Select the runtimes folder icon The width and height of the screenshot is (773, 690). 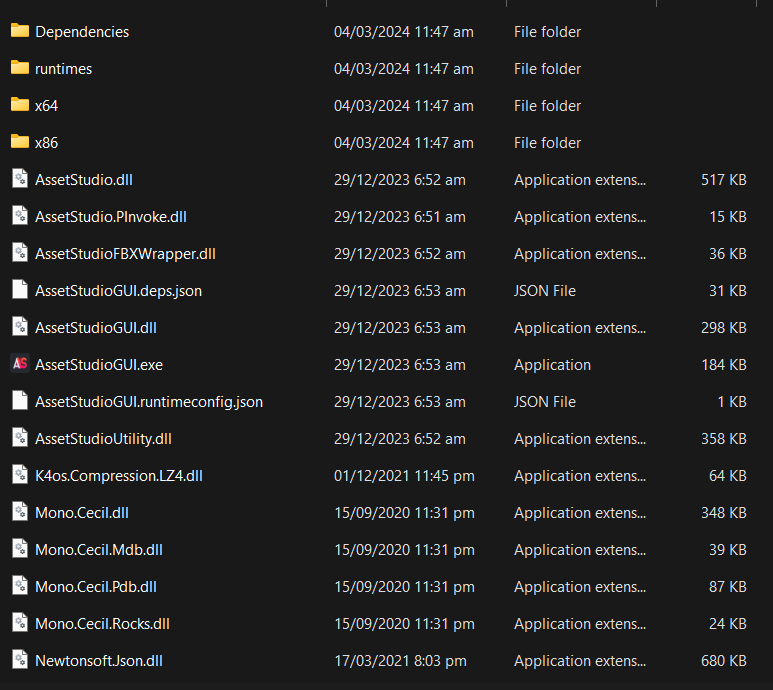(20, 68)
